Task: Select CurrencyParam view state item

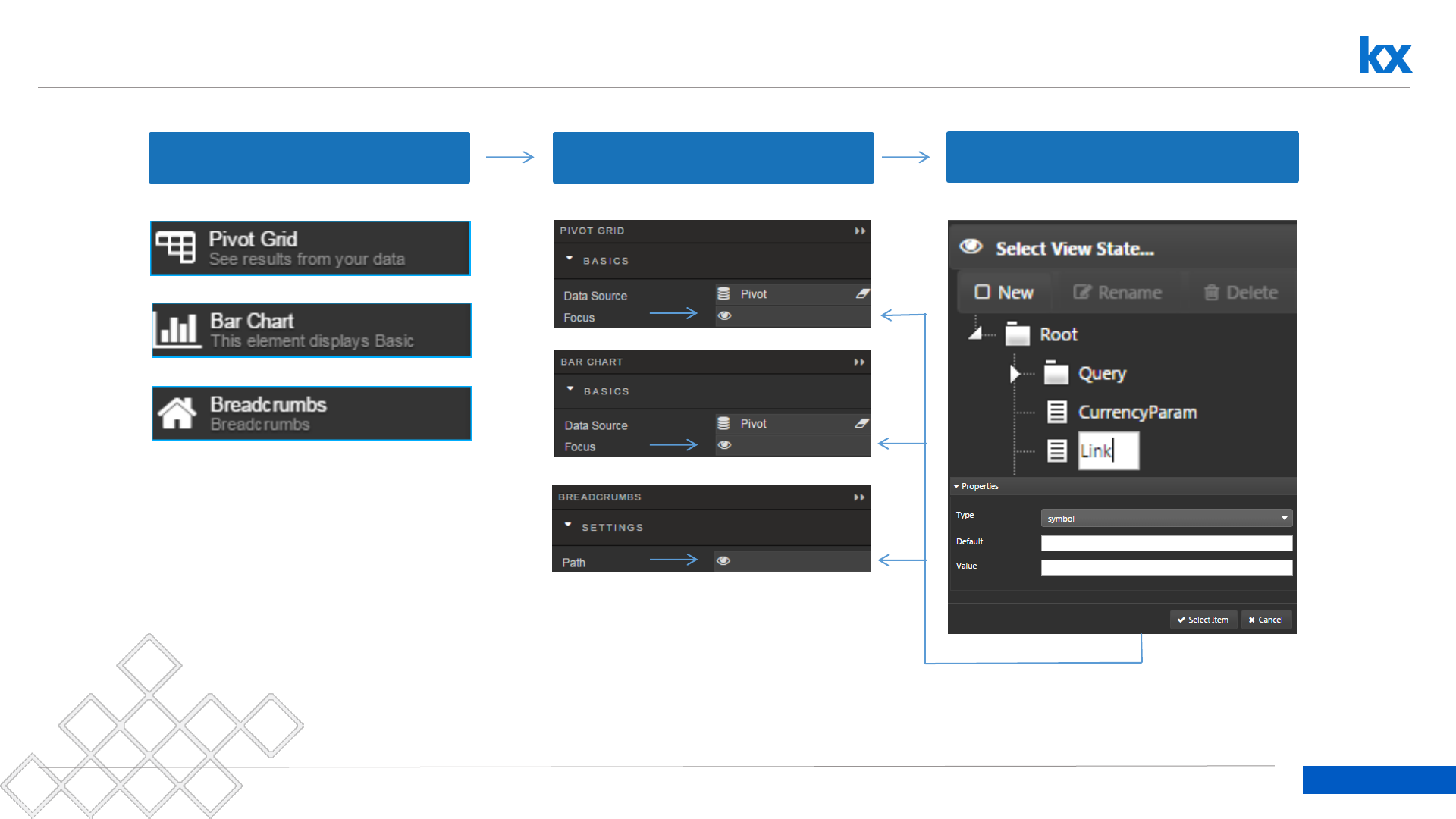Action: tap(1137, 413)
